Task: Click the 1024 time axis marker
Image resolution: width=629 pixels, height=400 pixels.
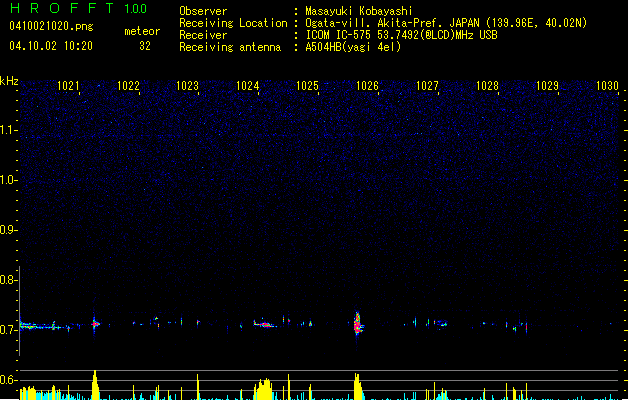Action: [248, 85]
